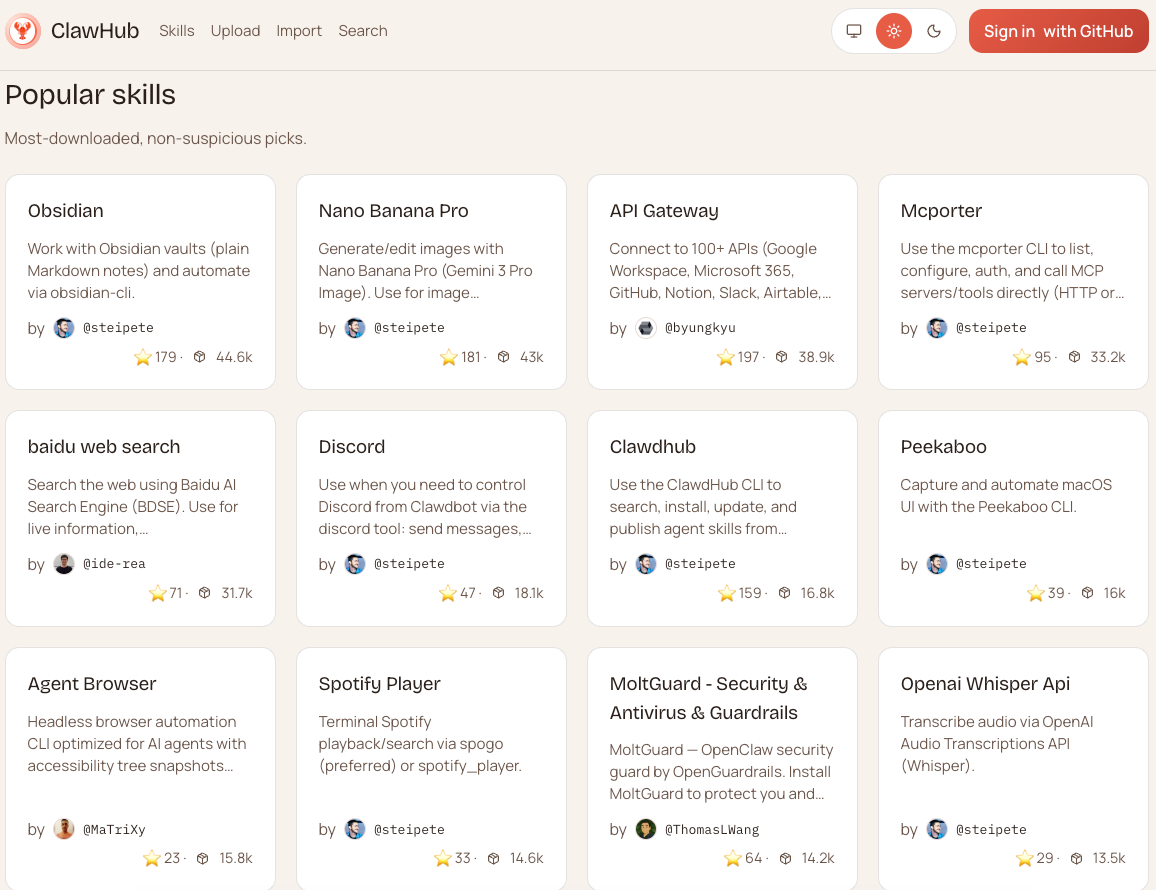Viewport: 1156px width, 890px height.
Task: Click download cube icon on Nano Banana Pro
Action: click(504, 357)
